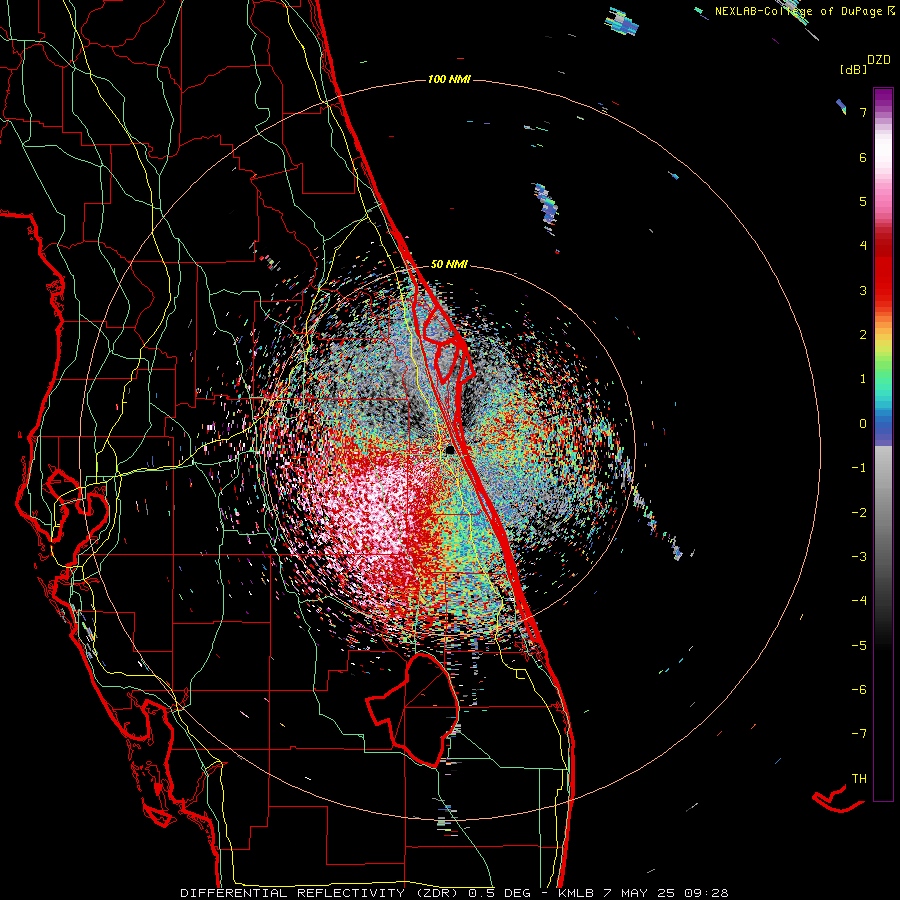Click the -5 tick label on the color scale
The height and width of the screenshot is (900, 900).
pos(859,646)
